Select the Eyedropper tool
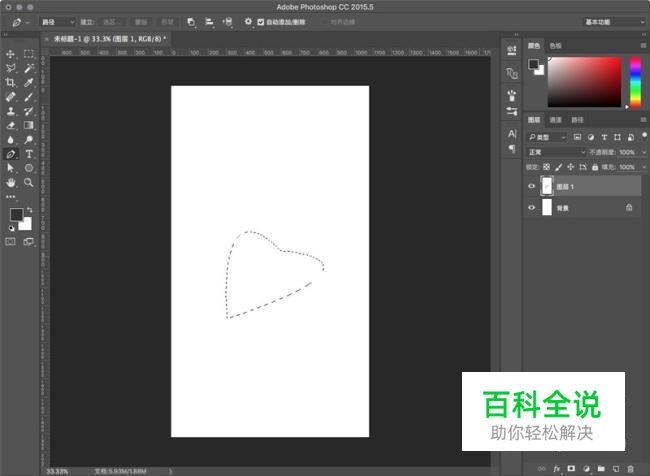 click(x=29, y=83)
